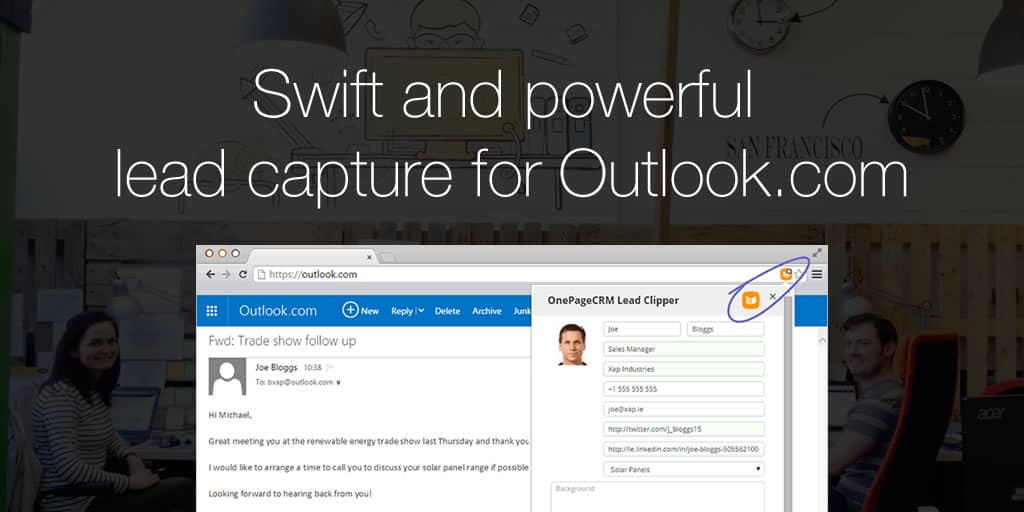Image resolution: width=1024 pixels, height=512 pixels.
Task: Click the phone field +1 555 555 555
Action: (684, 389)
